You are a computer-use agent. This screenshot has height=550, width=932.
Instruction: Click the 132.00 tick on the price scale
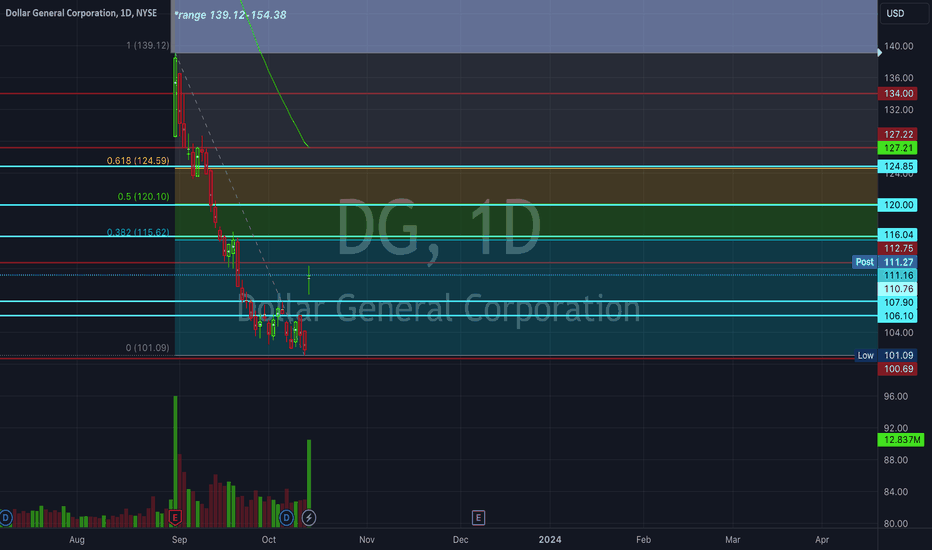[898, 110]
